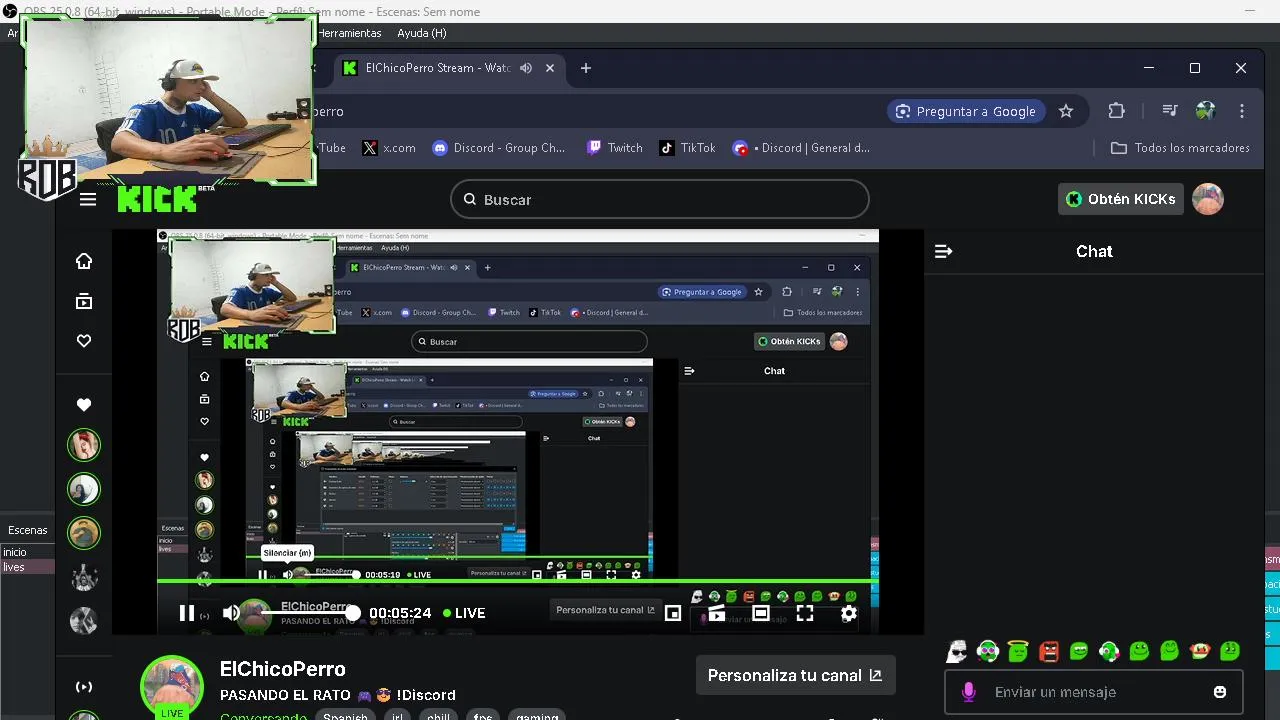Click the purple microphone chat icon

click(x=968, y=692)
